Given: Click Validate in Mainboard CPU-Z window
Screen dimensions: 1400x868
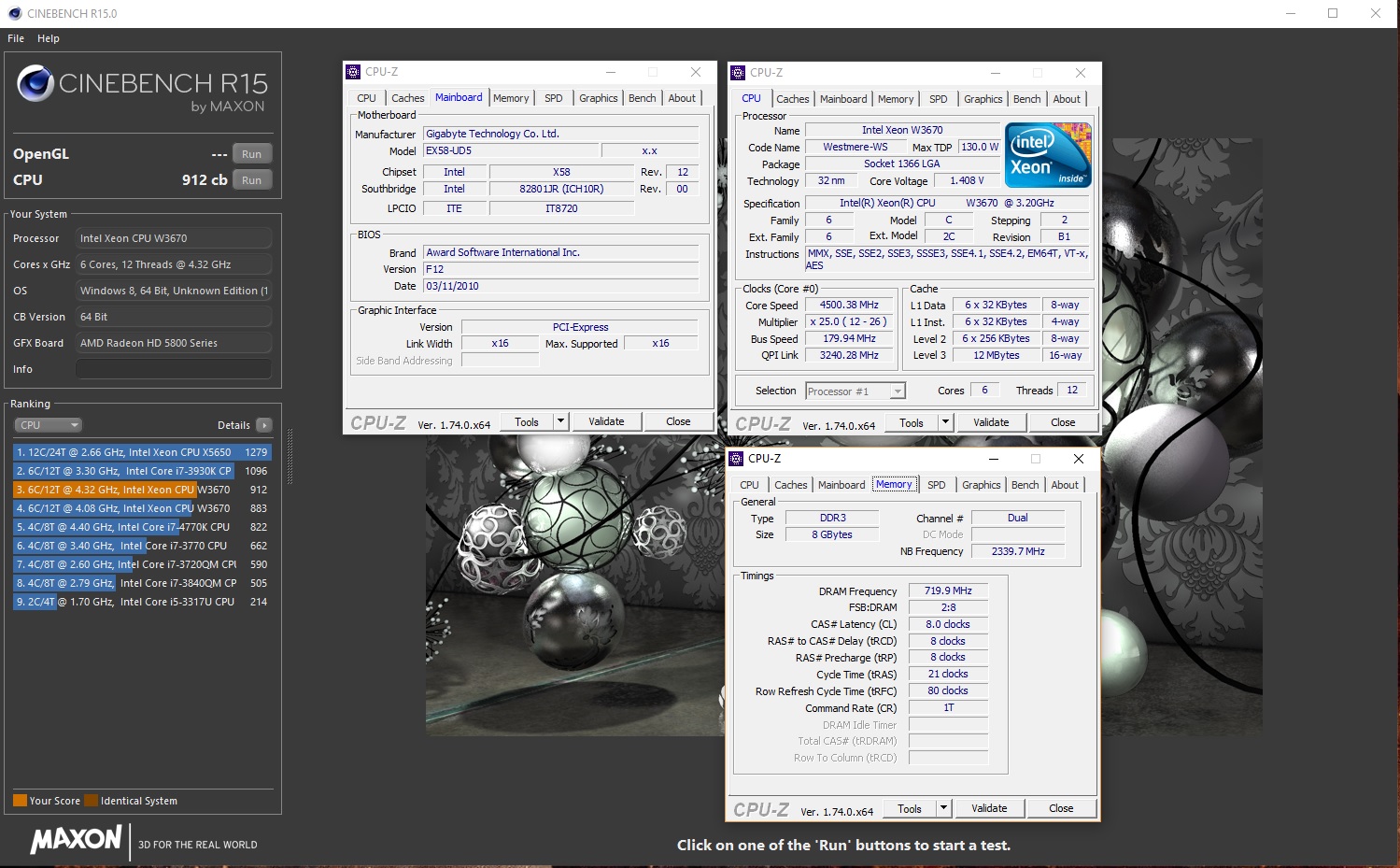Looking at the screenshot, I should tap(606, 421).
